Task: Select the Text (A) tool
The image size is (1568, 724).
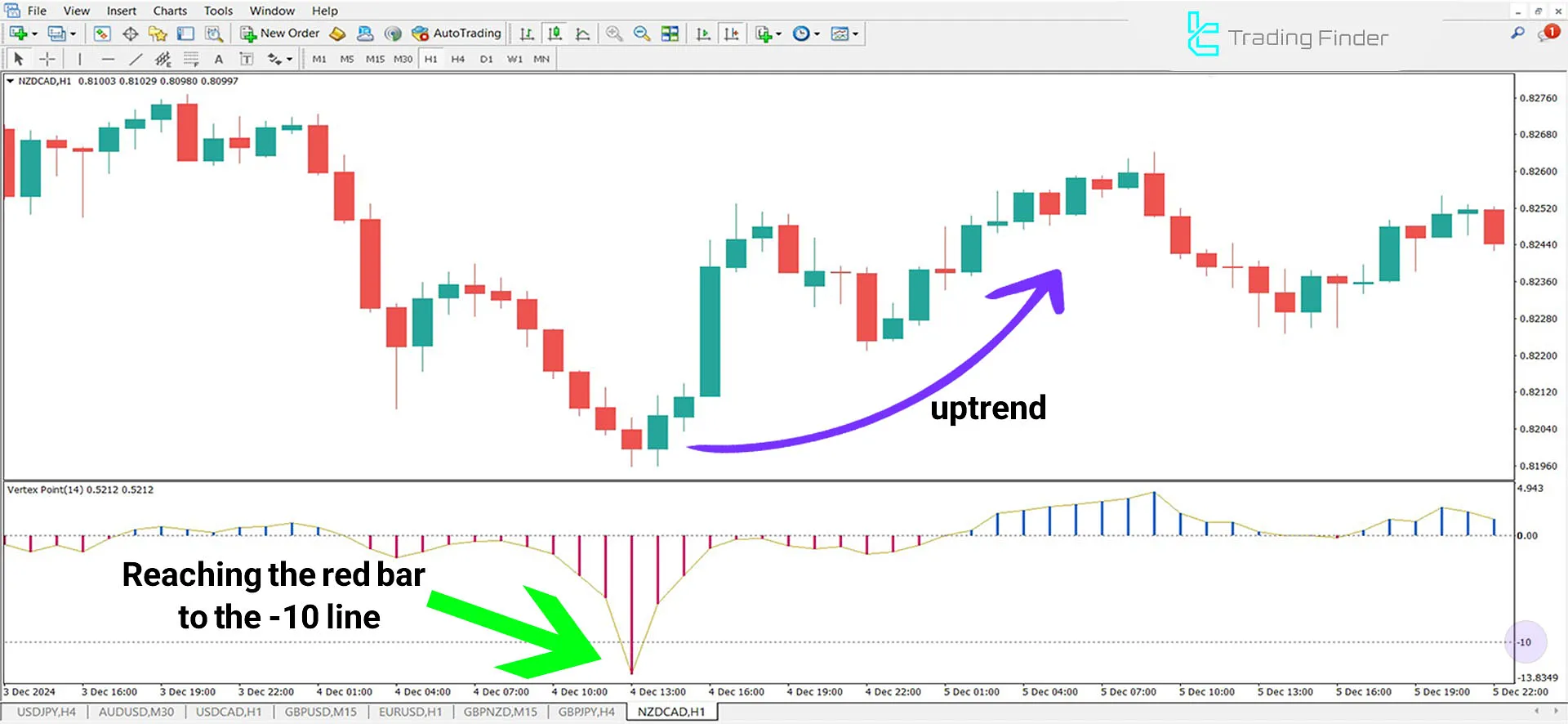Action: [x=218, y=59]
